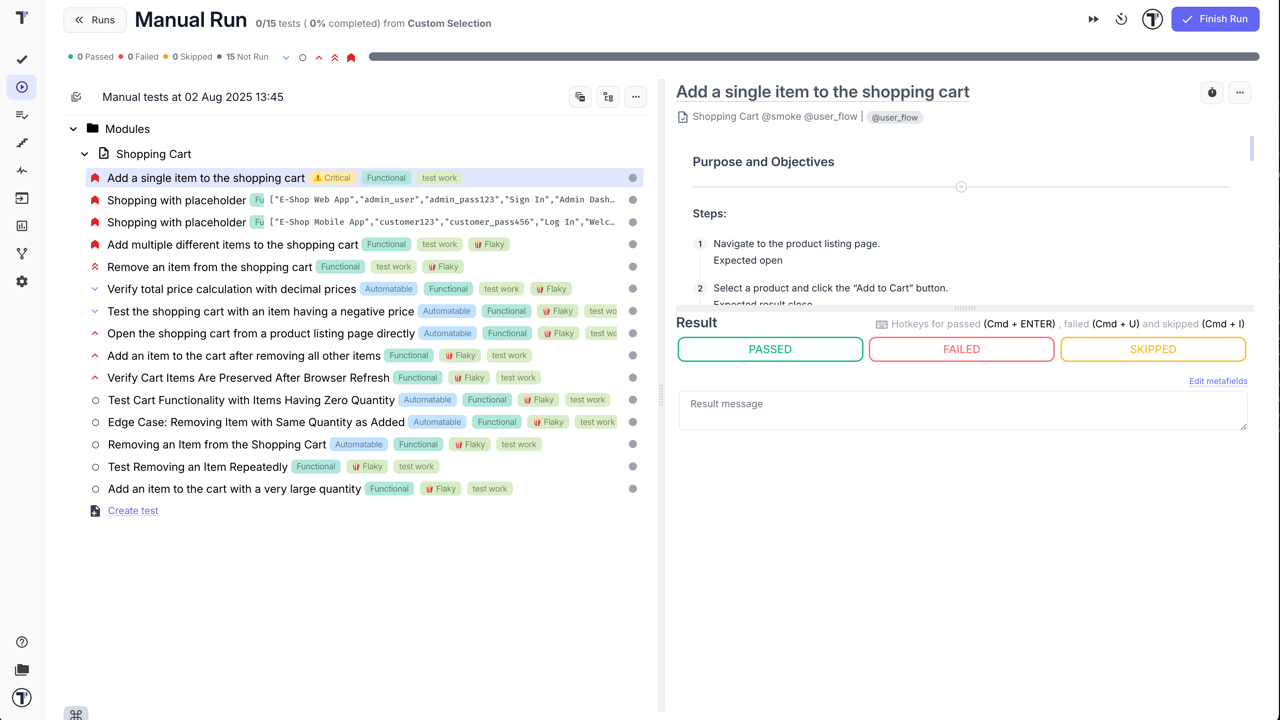Click inside the Result message field
The height and width of the screenshot is (720, 1280).
pos(962,408)
